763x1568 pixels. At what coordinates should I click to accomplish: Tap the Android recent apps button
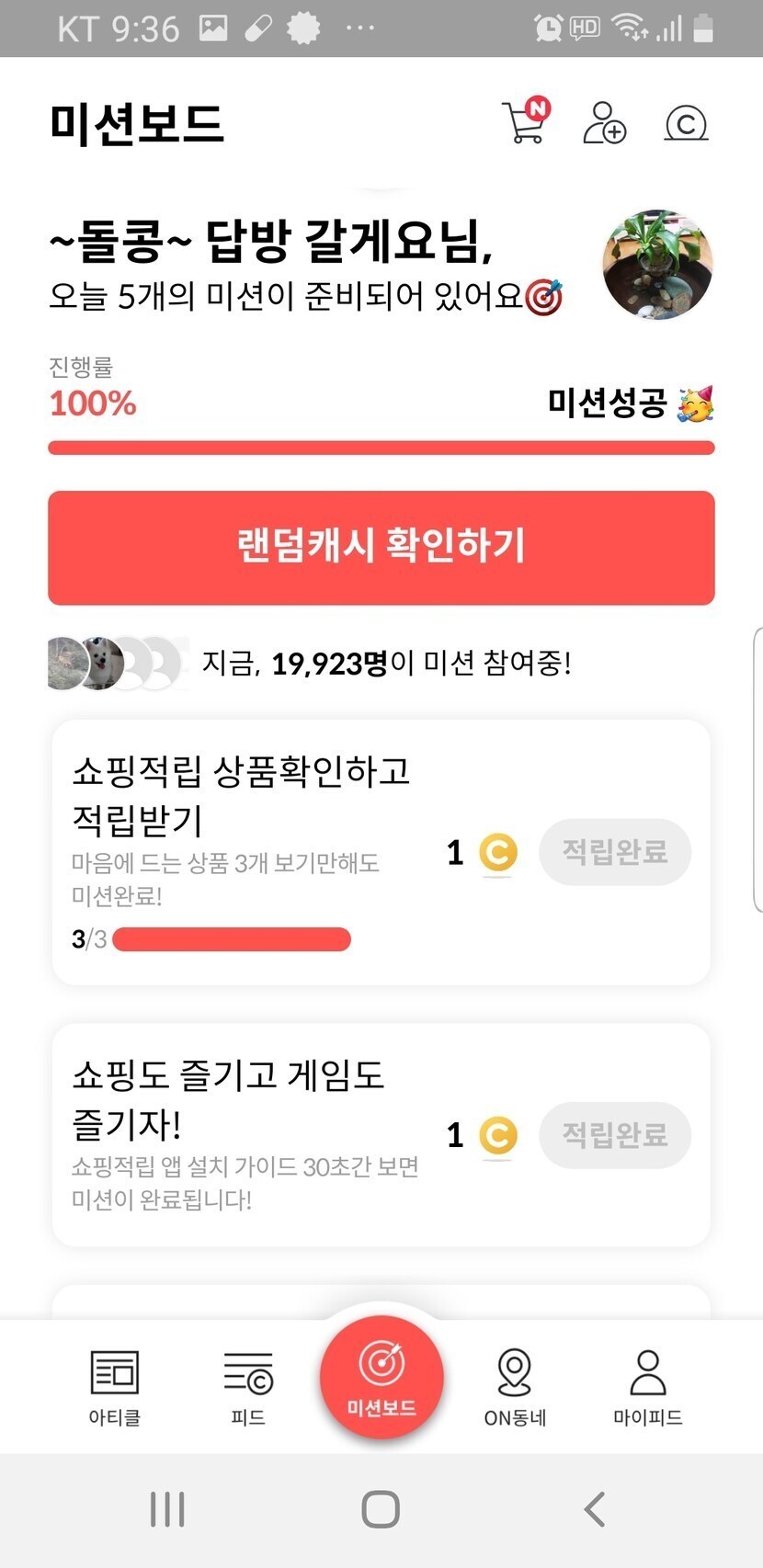tap(167, 1509)
